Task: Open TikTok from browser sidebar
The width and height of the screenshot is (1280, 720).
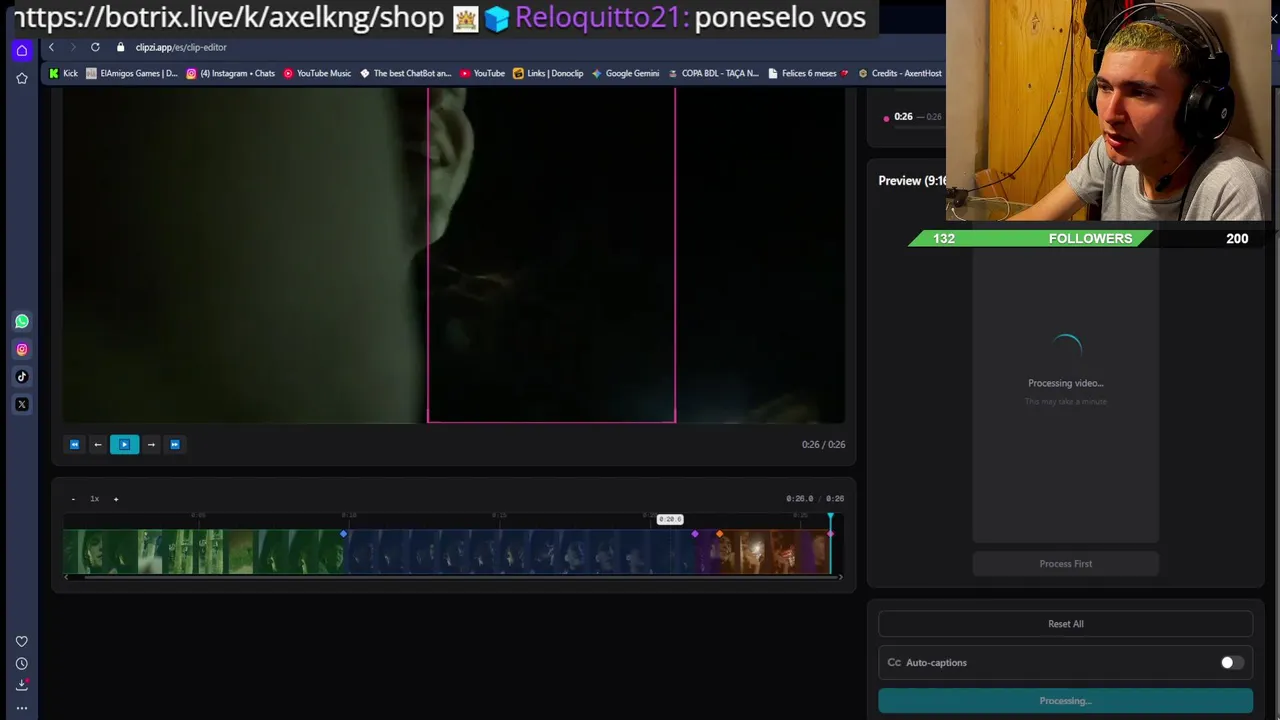Action: pos(21,377)
